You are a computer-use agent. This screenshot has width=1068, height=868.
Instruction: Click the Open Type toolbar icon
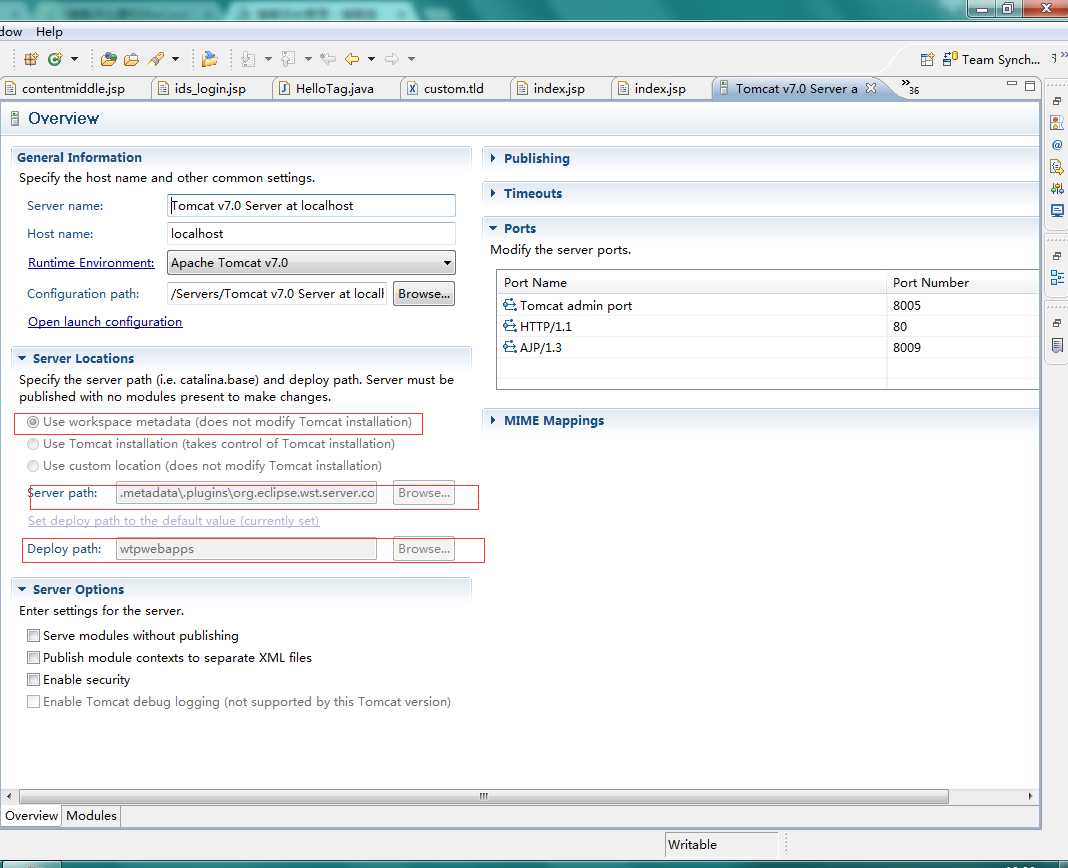[108, 59]
